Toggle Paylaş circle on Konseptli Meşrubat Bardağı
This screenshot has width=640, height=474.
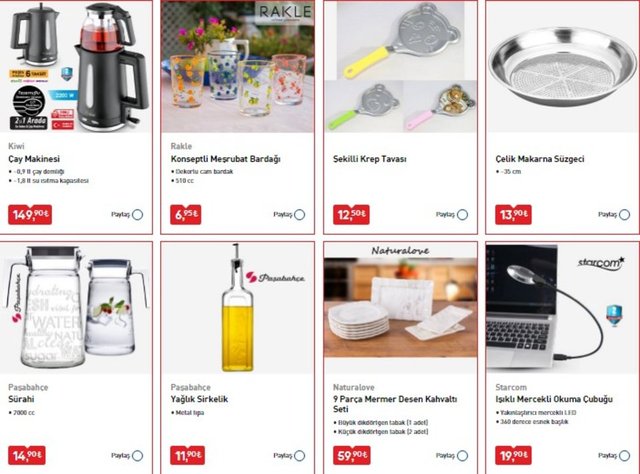tap(300, 215)
